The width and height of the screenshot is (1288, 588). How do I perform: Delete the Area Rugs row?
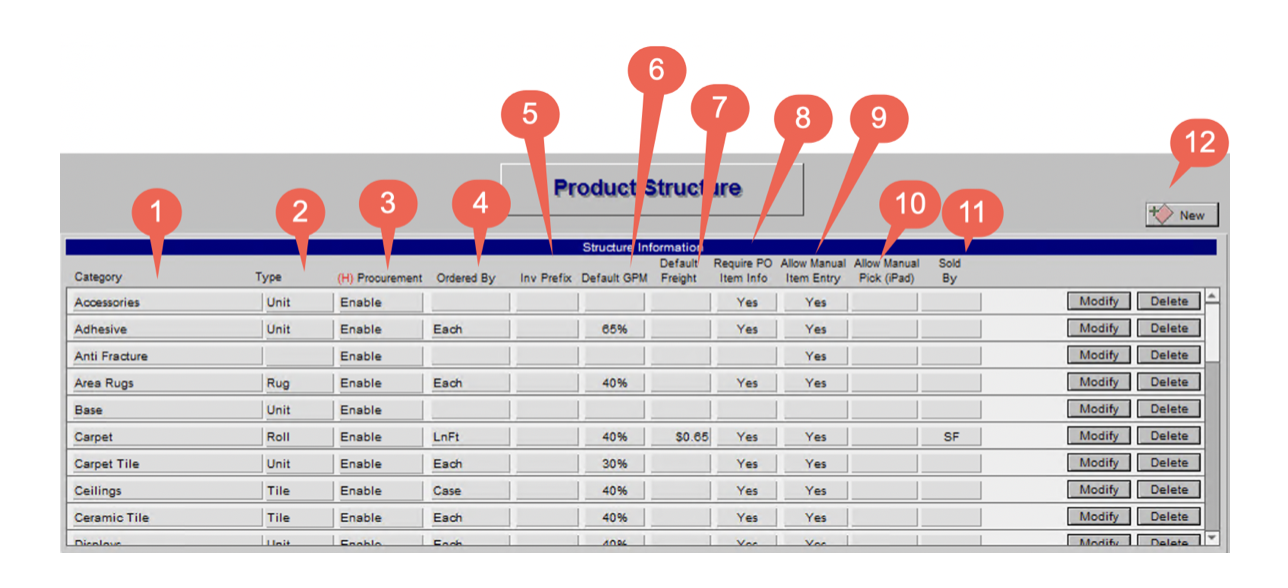[x=1169, y=382]
